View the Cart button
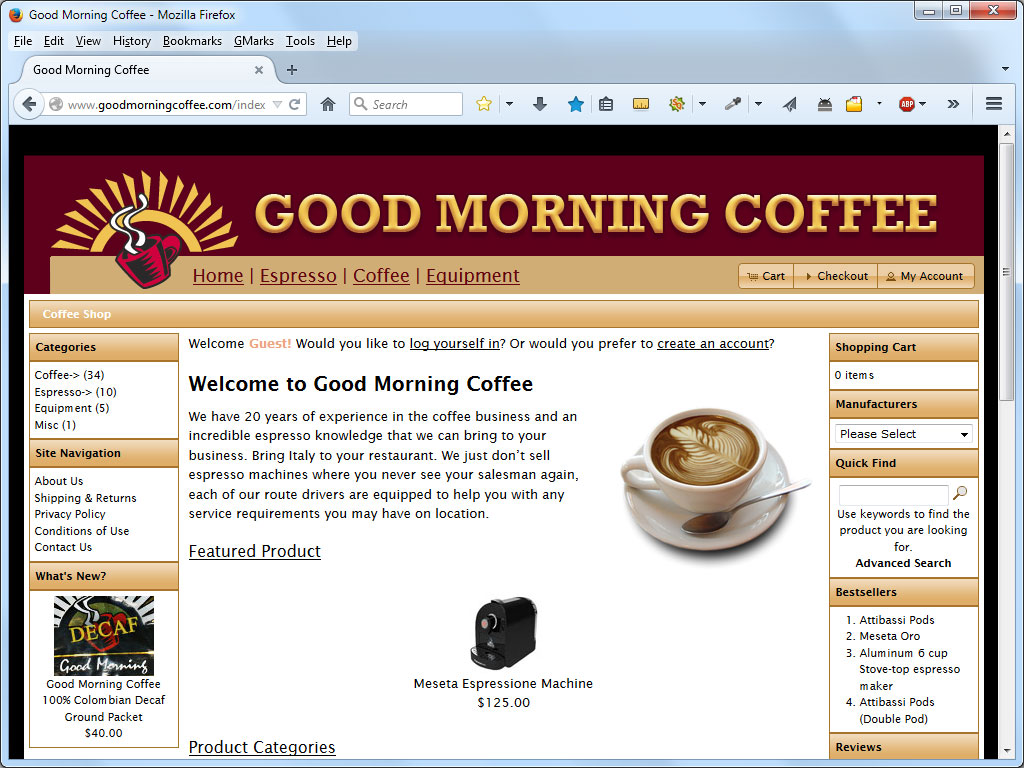1024x768 pixels. [766, 276]
